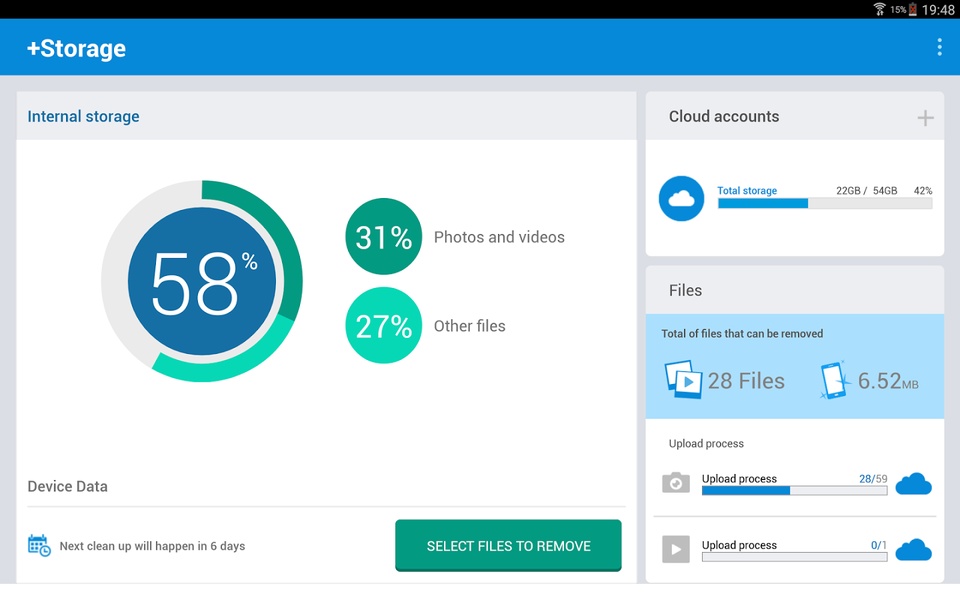The width and height of the screenshot is (960, 600).
Task: Click the removable media files icon
Action: (x=683, y=380)
